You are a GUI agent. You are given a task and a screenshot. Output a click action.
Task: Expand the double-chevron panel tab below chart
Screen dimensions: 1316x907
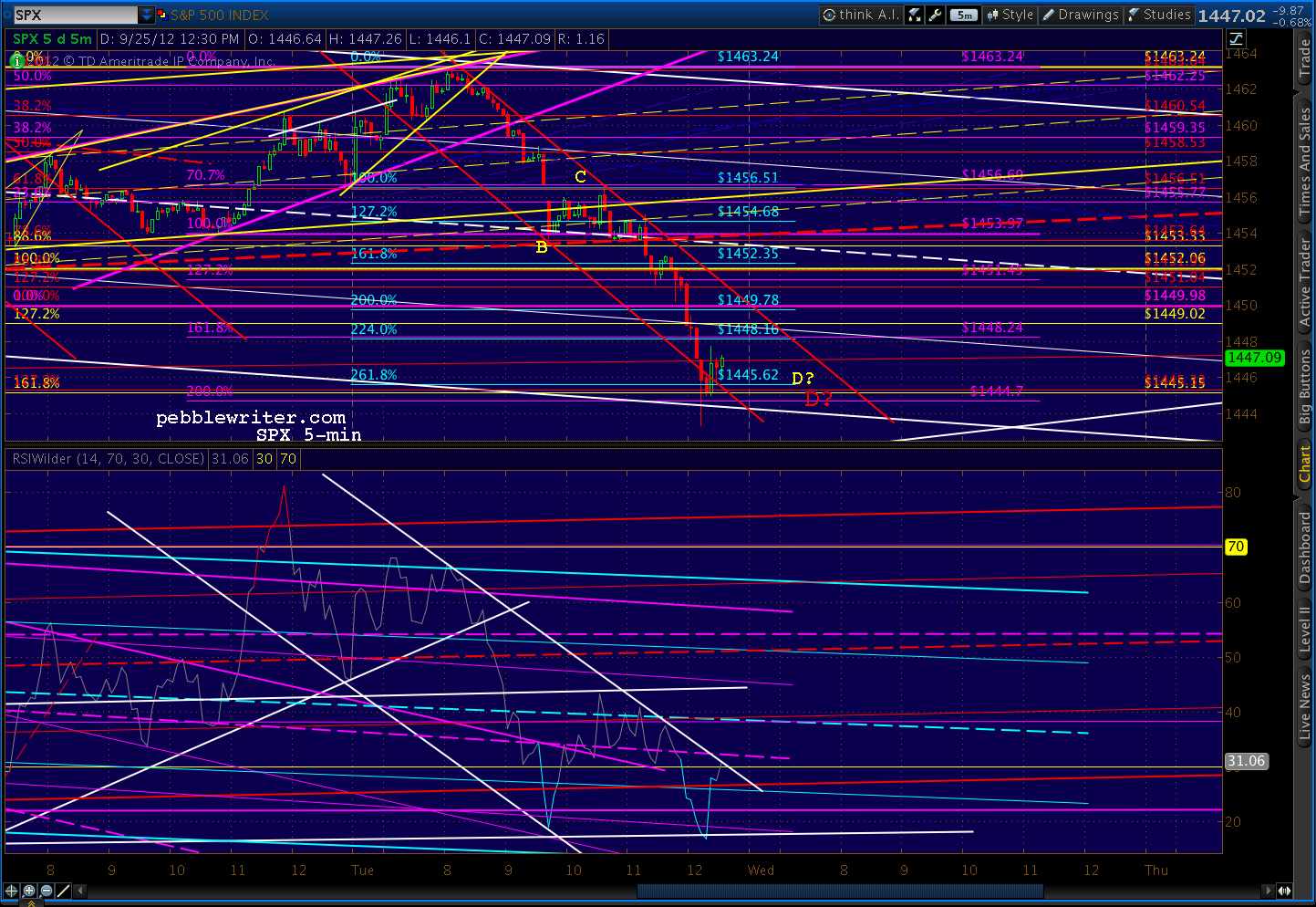point(30,903)
